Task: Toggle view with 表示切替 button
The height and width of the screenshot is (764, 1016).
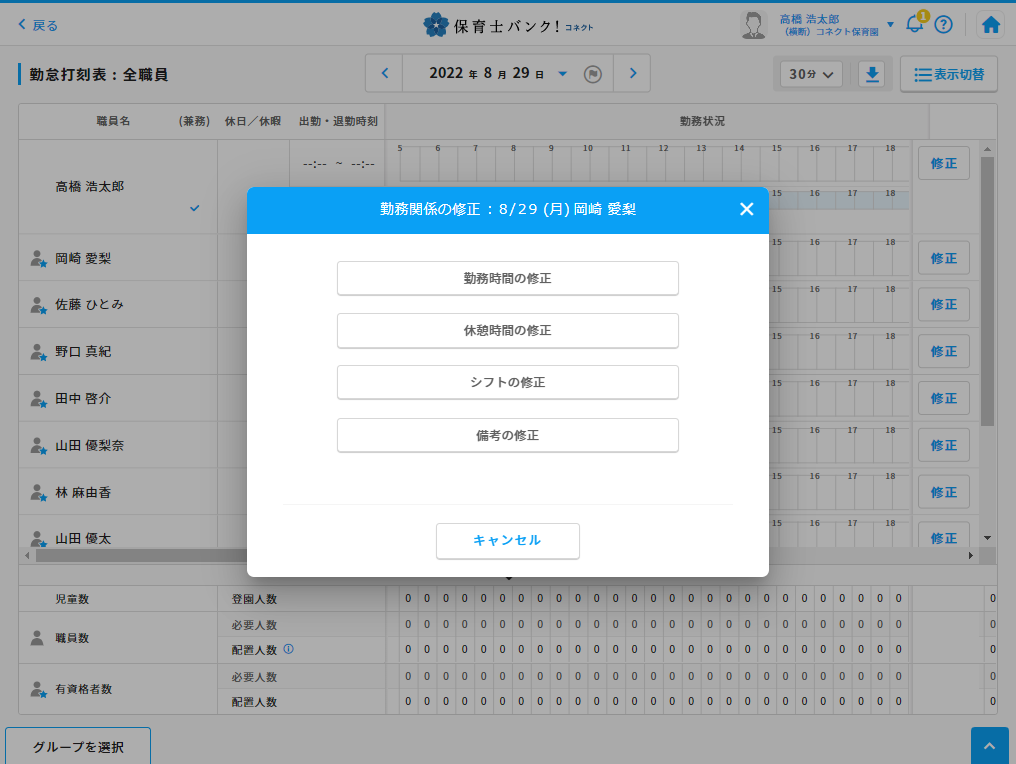Action: coord(948,75)
